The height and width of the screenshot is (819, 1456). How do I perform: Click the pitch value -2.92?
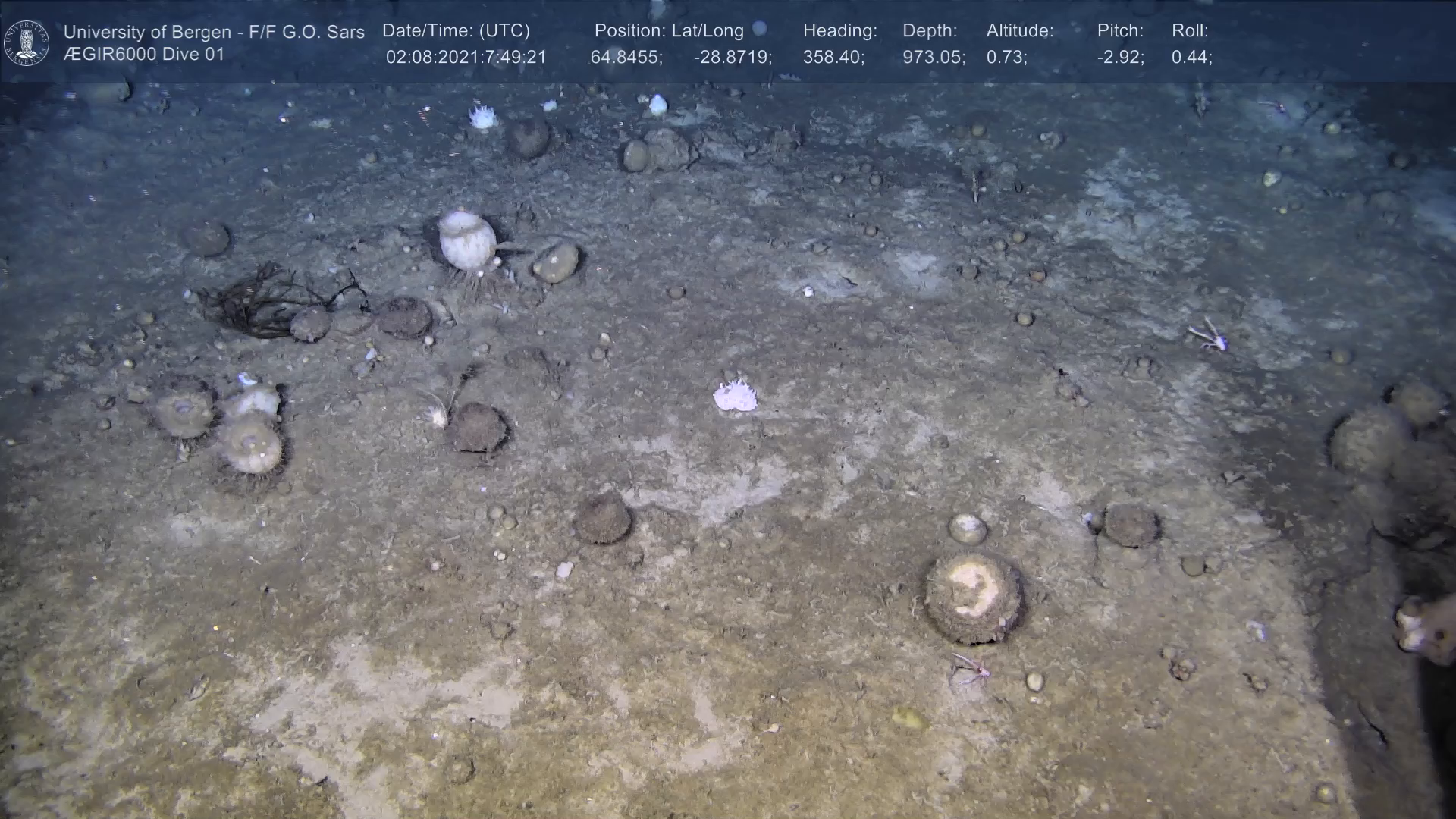(1120, 58)
